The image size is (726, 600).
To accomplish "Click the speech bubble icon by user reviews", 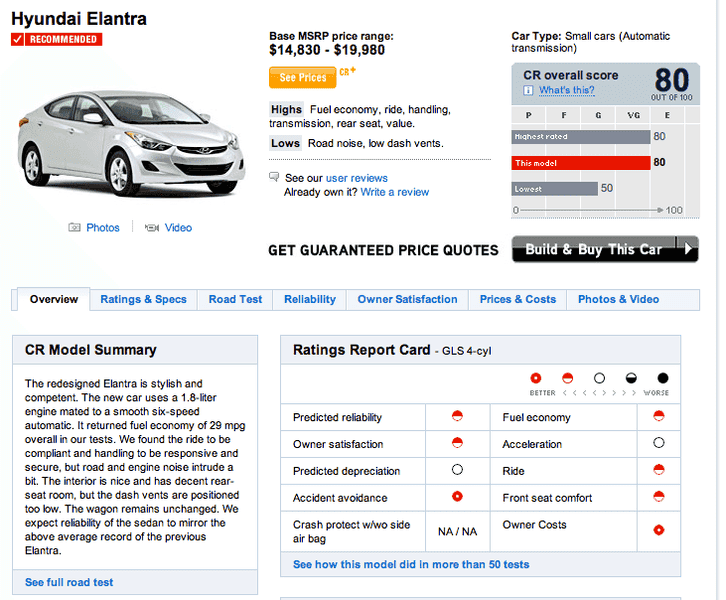I will (x=274, y=177).
